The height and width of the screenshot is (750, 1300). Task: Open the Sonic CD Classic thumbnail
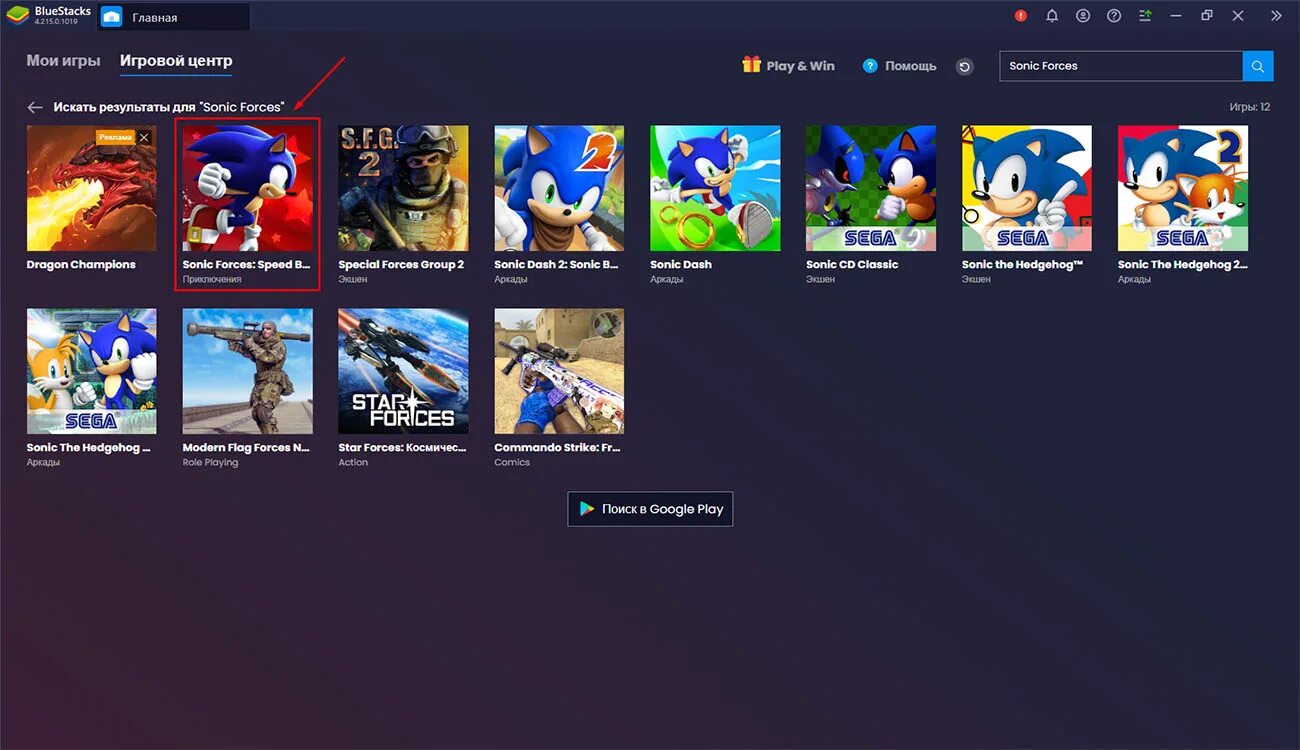coord(871,188)
